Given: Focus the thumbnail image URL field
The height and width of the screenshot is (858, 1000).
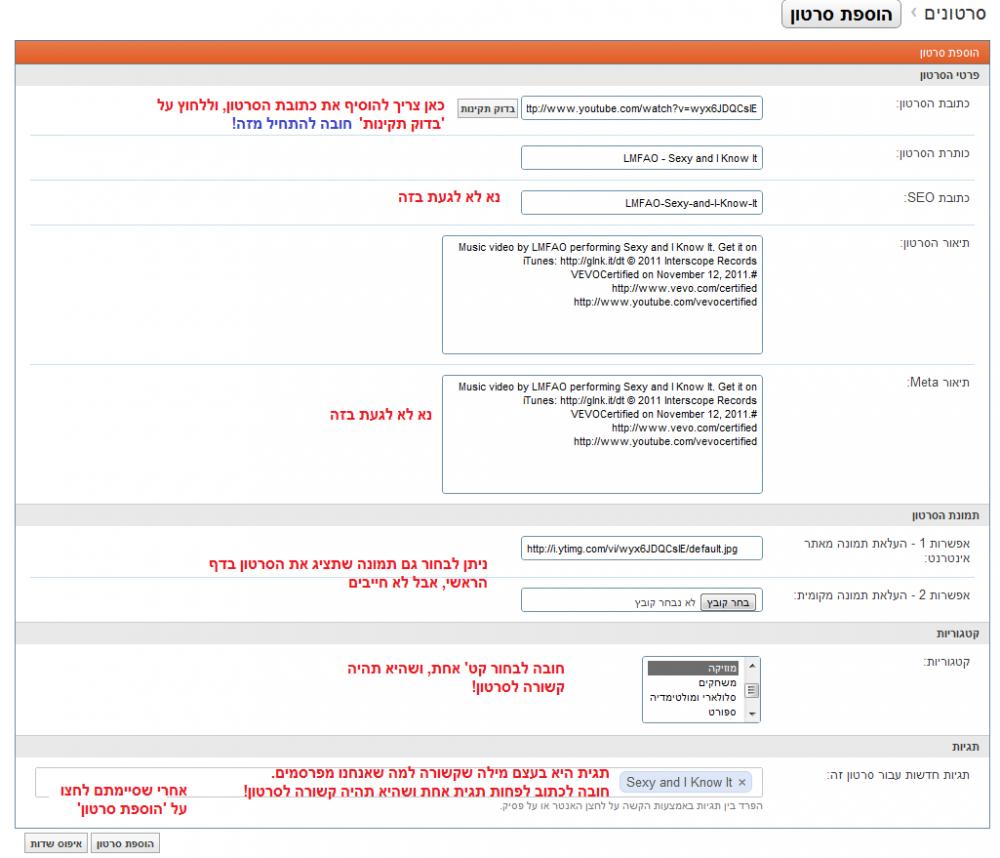Looking at the screenshot, I should coord(641,548).
